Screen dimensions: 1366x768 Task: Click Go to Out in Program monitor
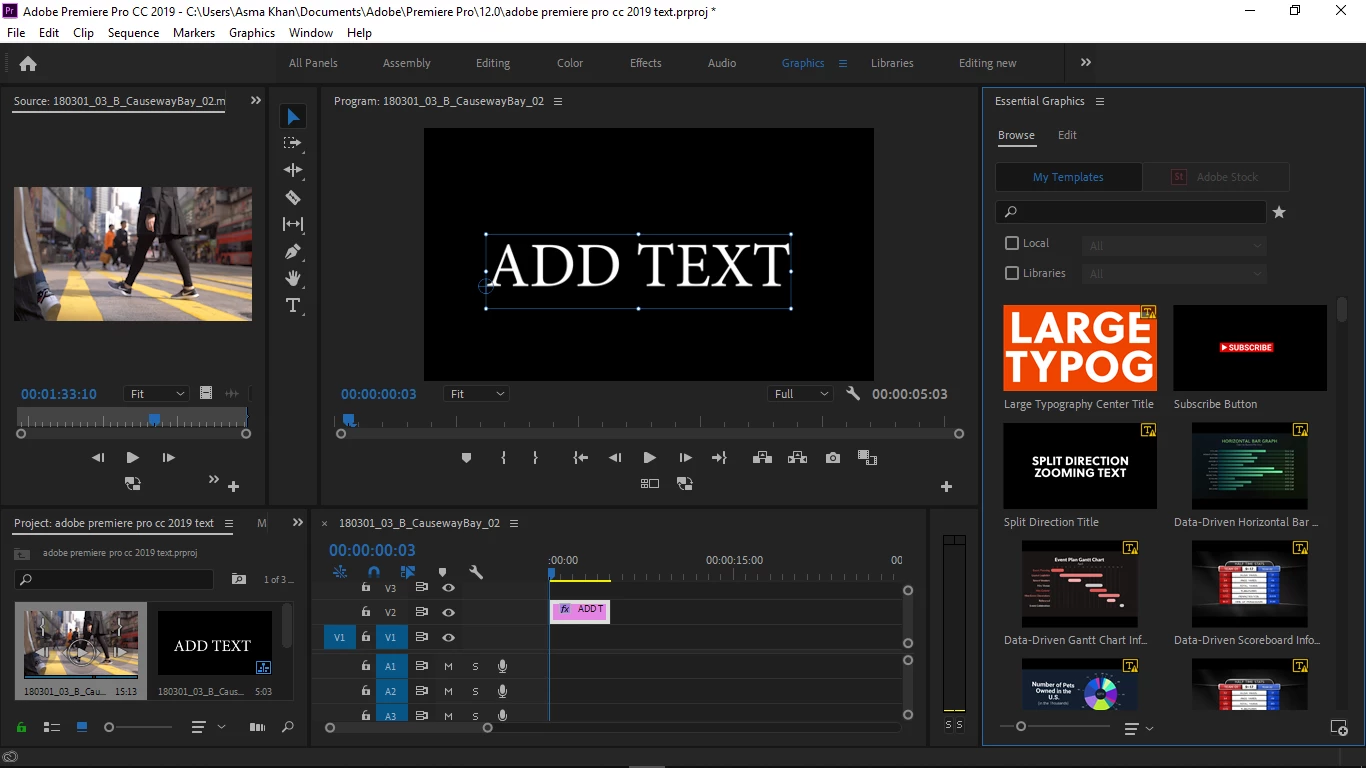(x=719, y=458)
